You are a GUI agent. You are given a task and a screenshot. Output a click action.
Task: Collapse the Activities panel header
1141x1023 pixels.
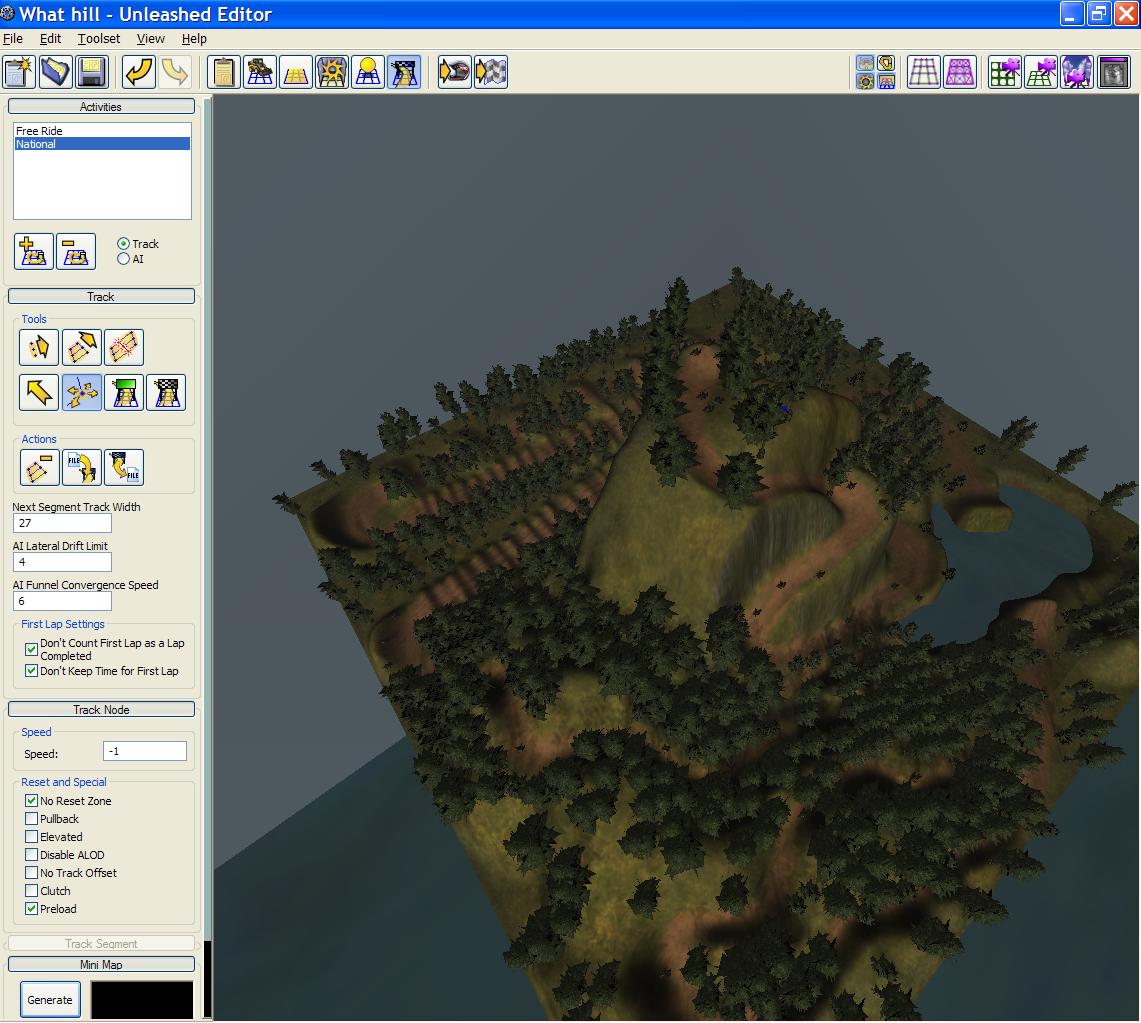coord(101,106)
